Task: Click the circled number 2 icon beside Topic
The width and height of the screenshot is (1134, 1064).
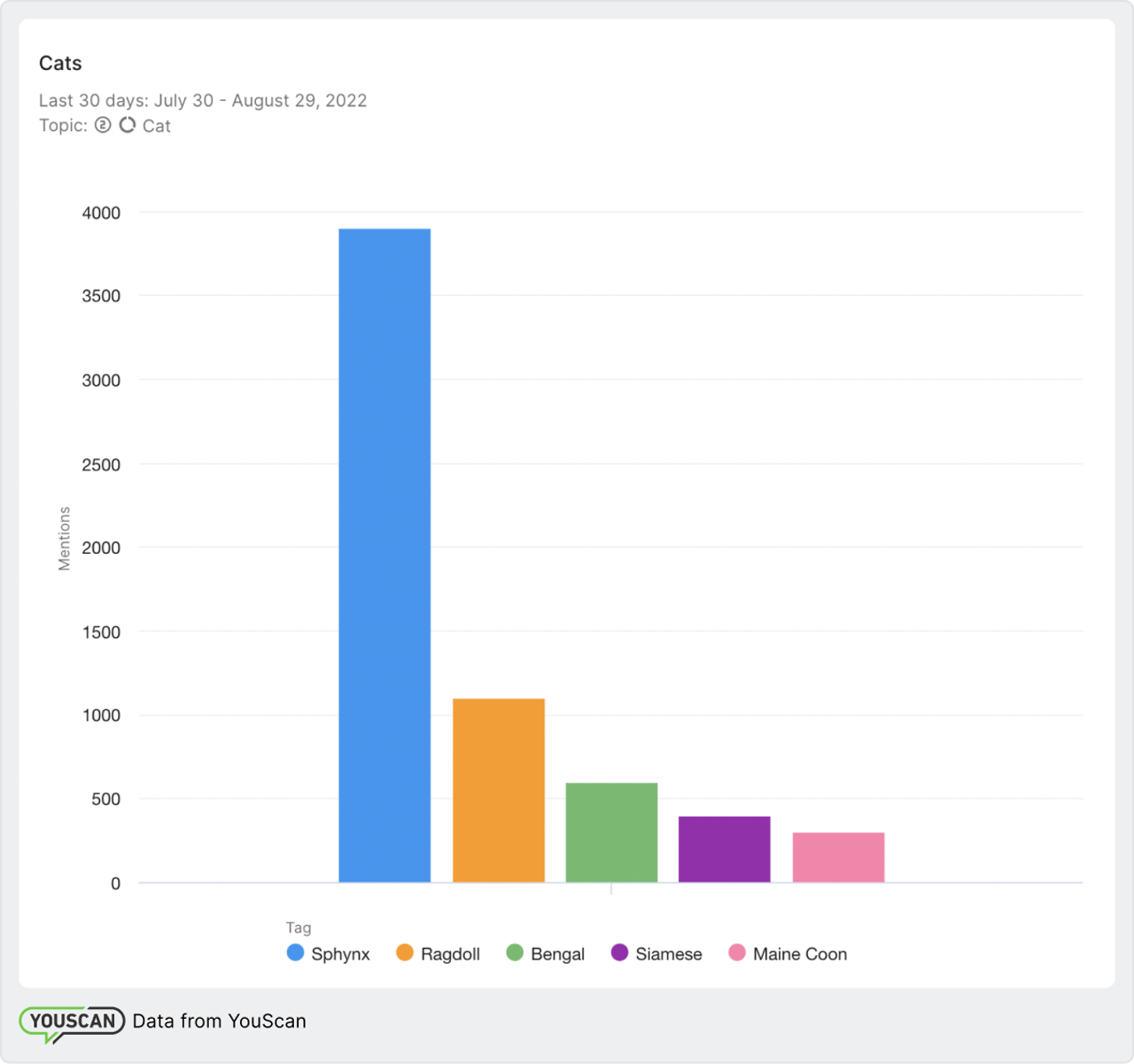Action: coord(103,125)
